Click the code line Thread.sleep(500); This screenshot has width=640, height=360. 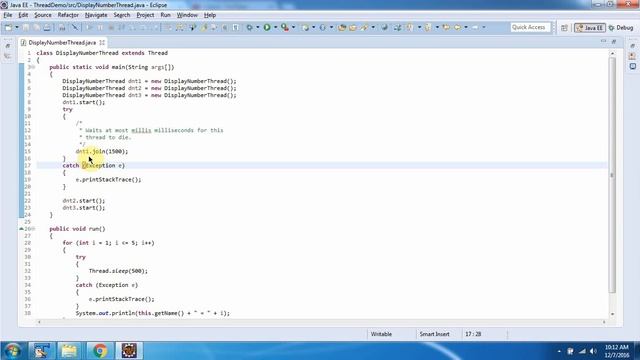point(118,271)
